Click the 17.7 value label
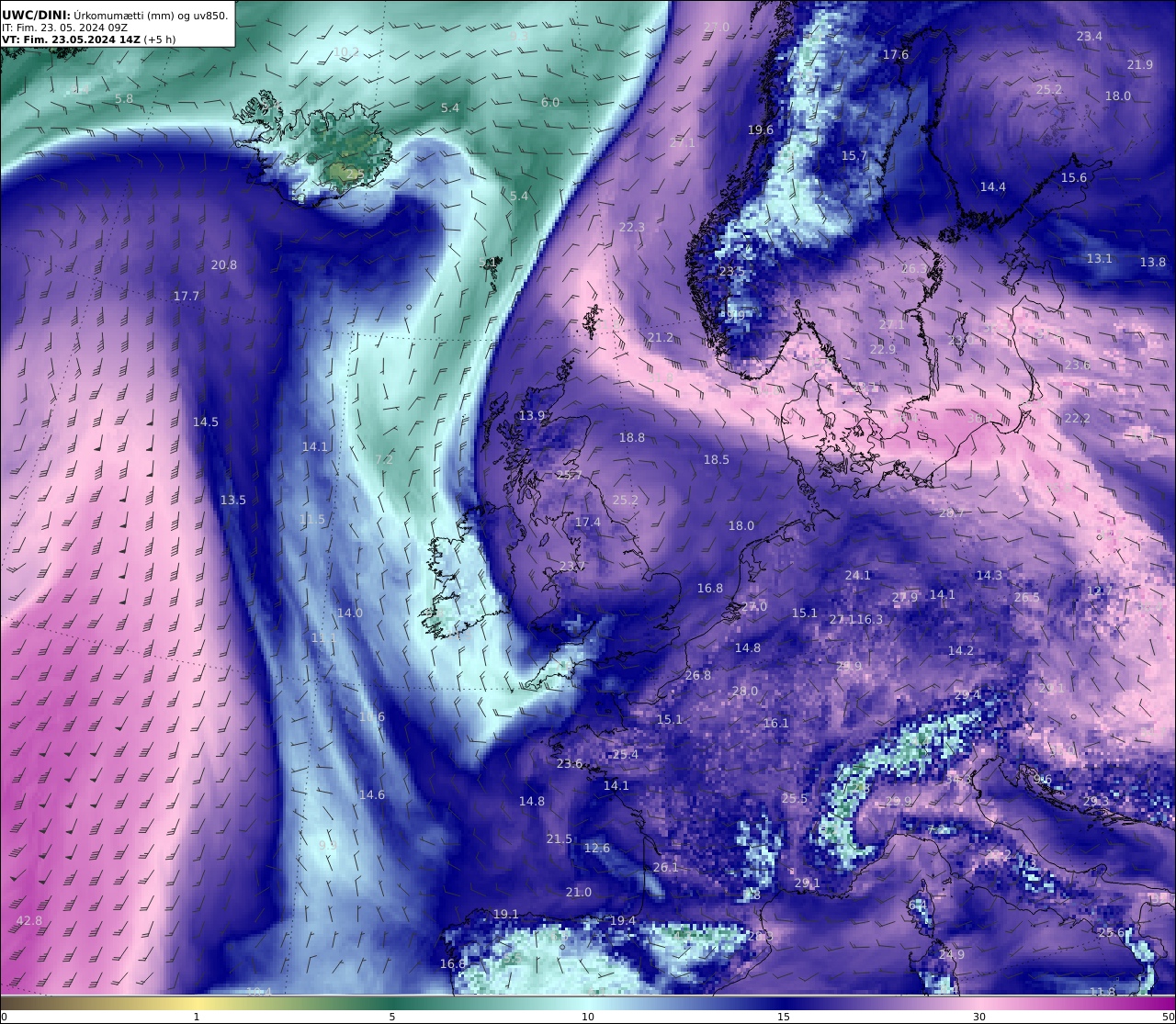 [x=187, y=296]
